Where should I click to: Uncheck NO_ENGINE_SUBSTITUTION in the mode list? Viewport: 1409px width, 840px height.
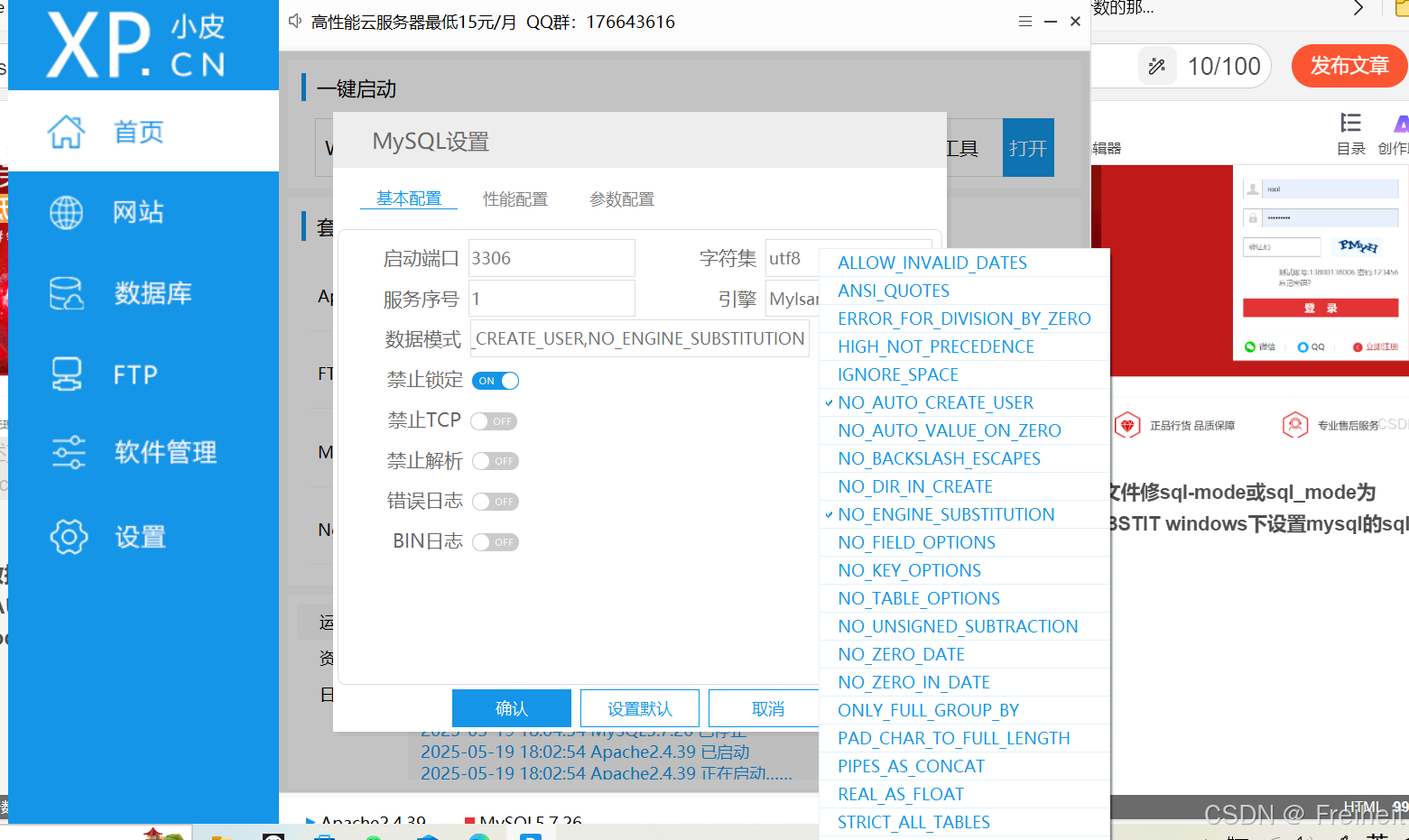[964, 514]
